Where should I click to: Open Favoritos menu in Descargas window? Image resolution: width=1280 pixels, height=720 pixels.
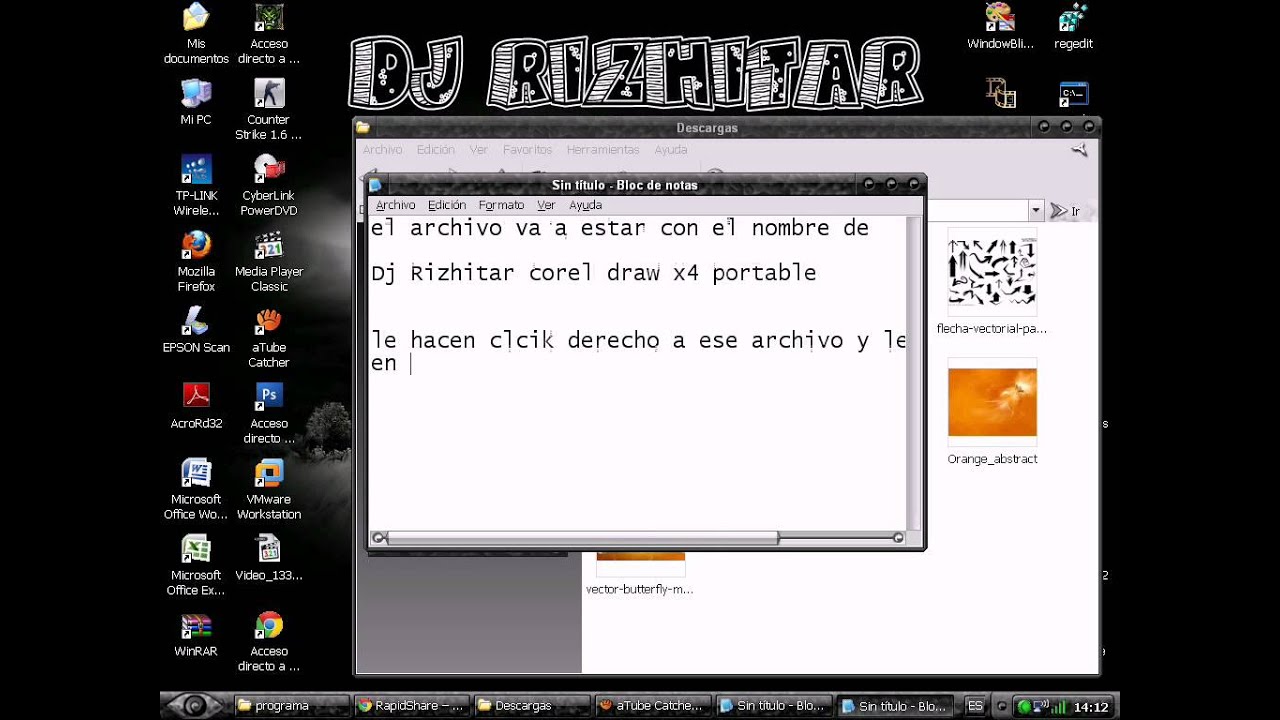[x=528, y=149]
